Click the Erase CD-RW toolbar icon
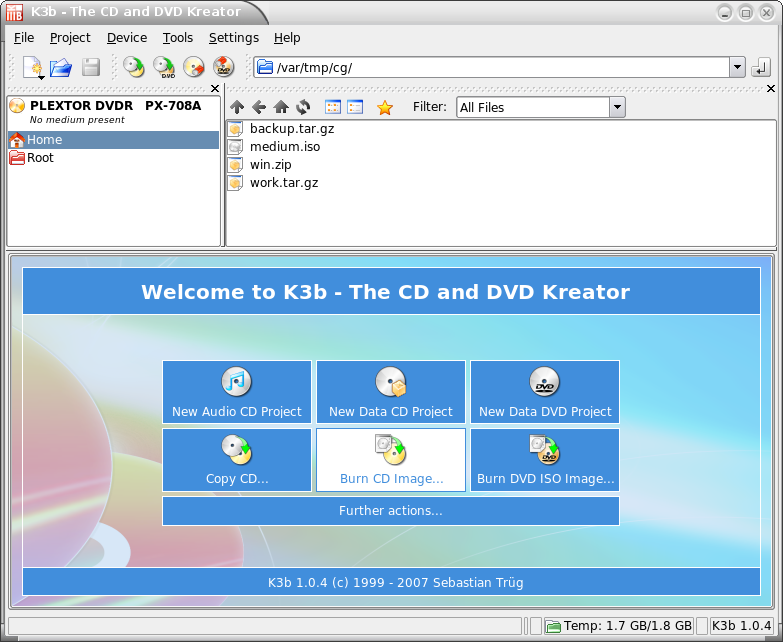The width and height of the screenshot is (783, 642). [x=194, y=67]
